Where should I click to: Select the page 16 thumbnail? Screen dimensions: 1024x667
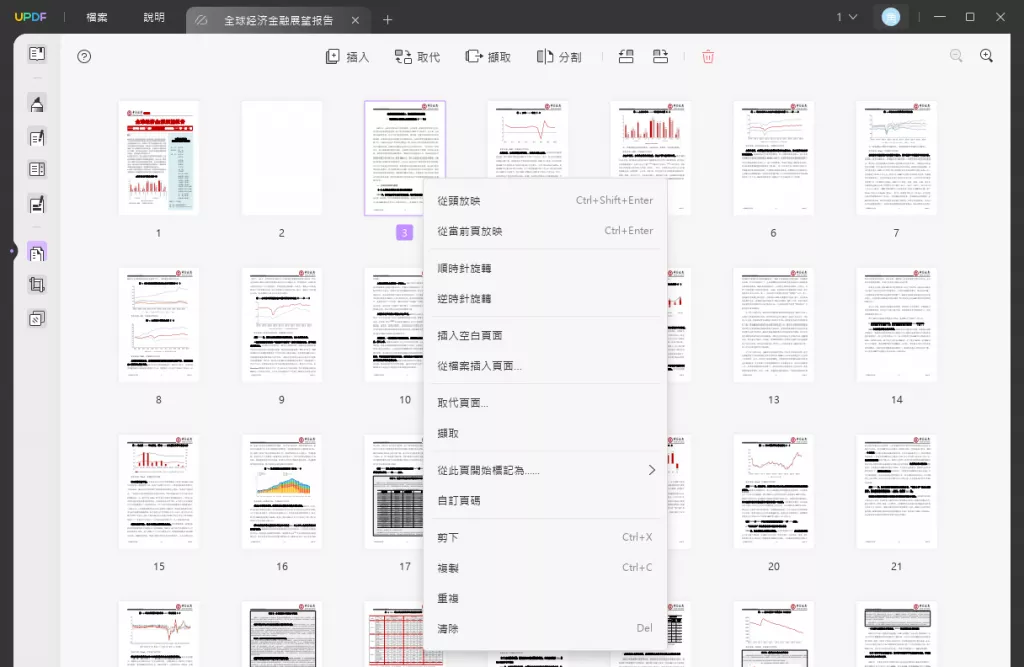(x=281, y=491)
